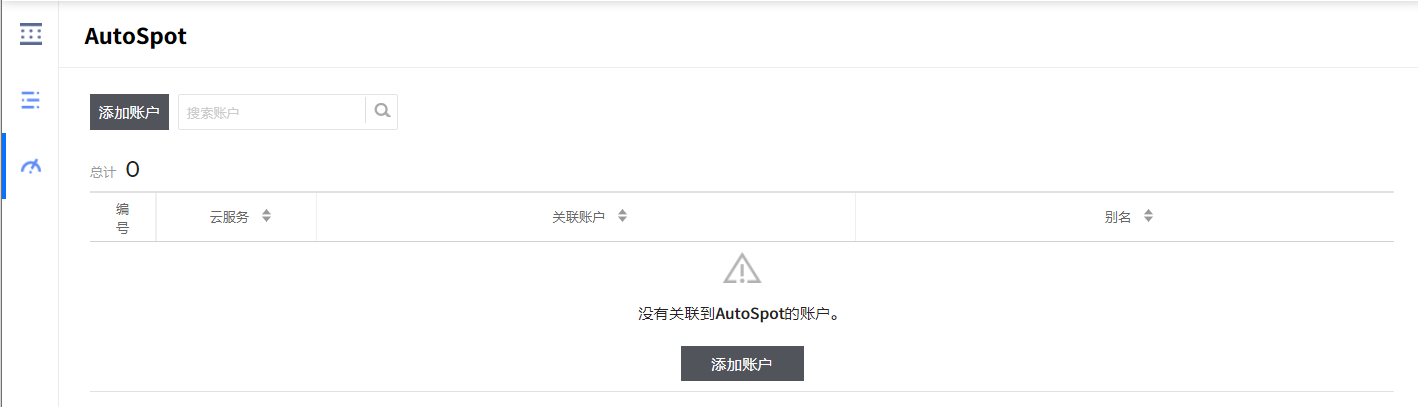This screenshot has width=1418, height=407.
Task: Sort 别名 ascending via up arrow
Action: coord(1148,212)
